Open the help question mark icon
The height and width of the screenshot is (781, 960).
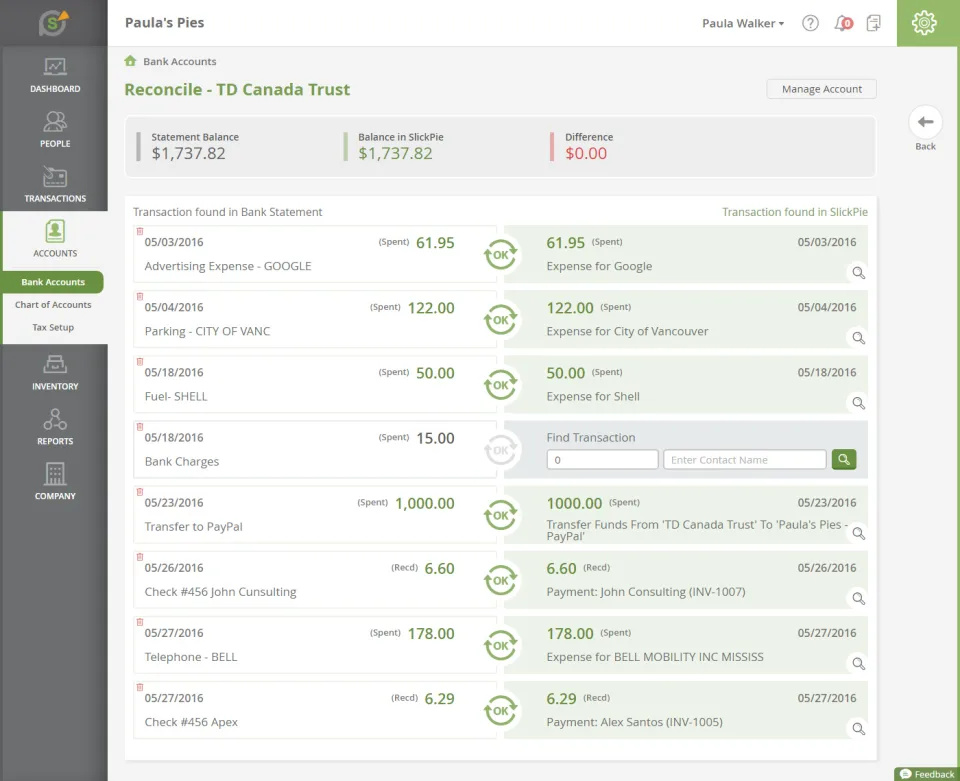tap(810, 23)
